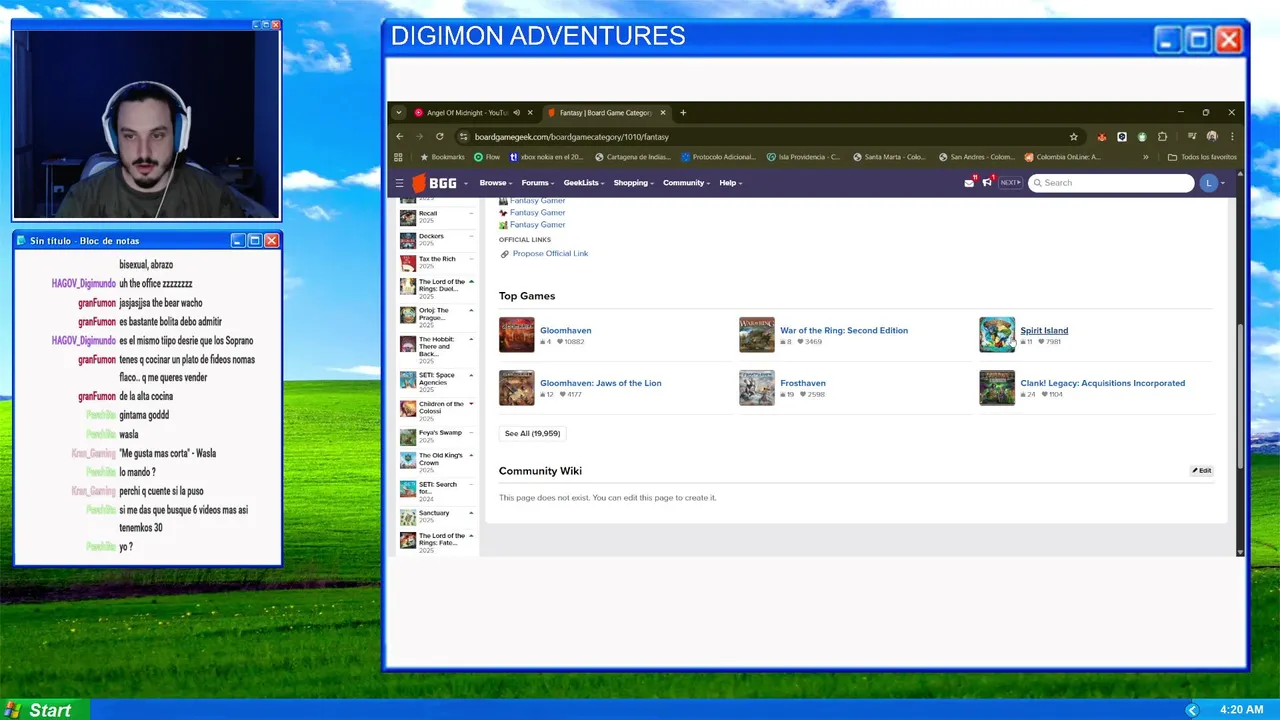Click the Chrome profile avatar icon
This screenshot has height=720, width=1280.
click(x=1212, y=137)
